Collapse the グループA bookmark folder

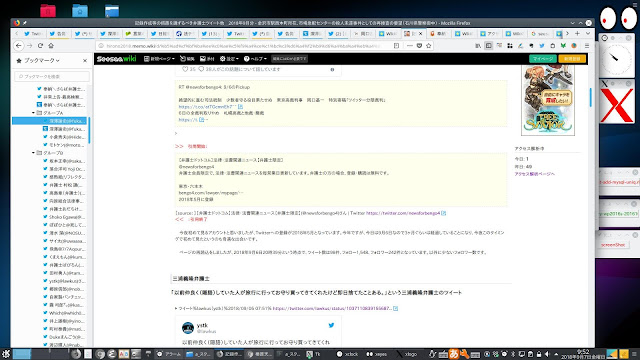point(33,113)
